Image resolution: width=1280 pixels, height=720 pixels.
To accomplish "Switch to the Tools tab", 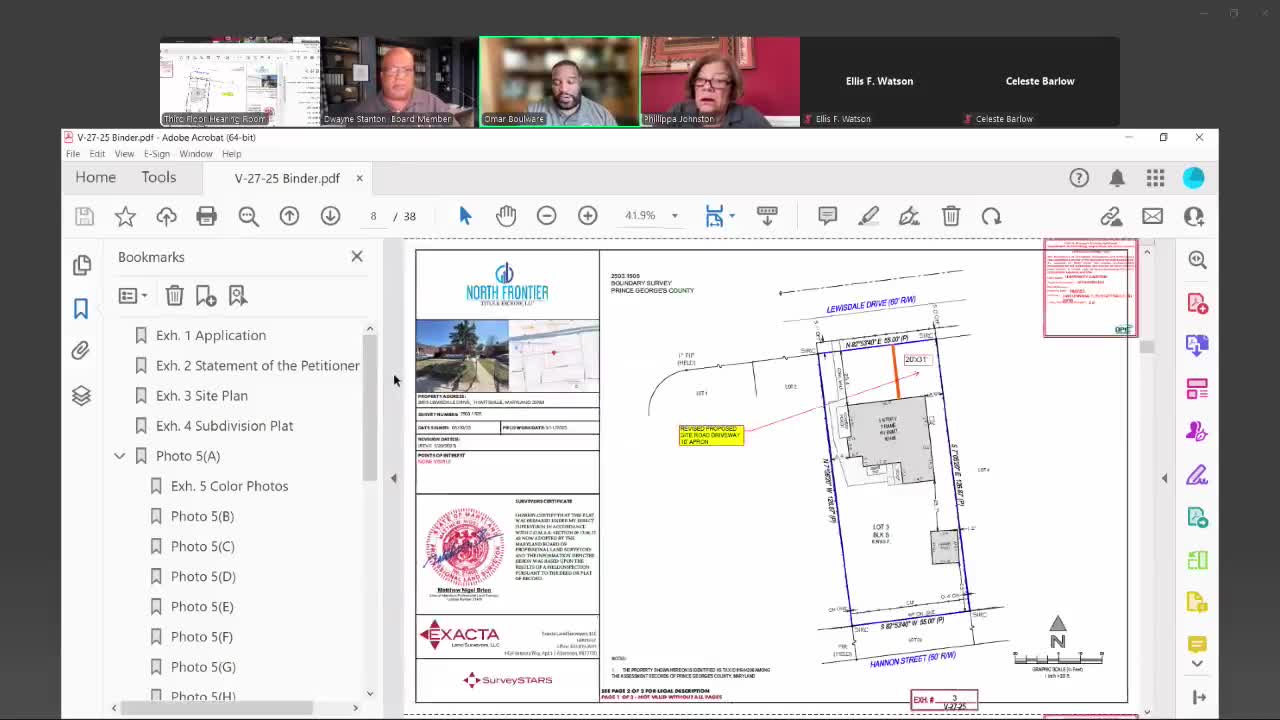I will pos(158,177).
